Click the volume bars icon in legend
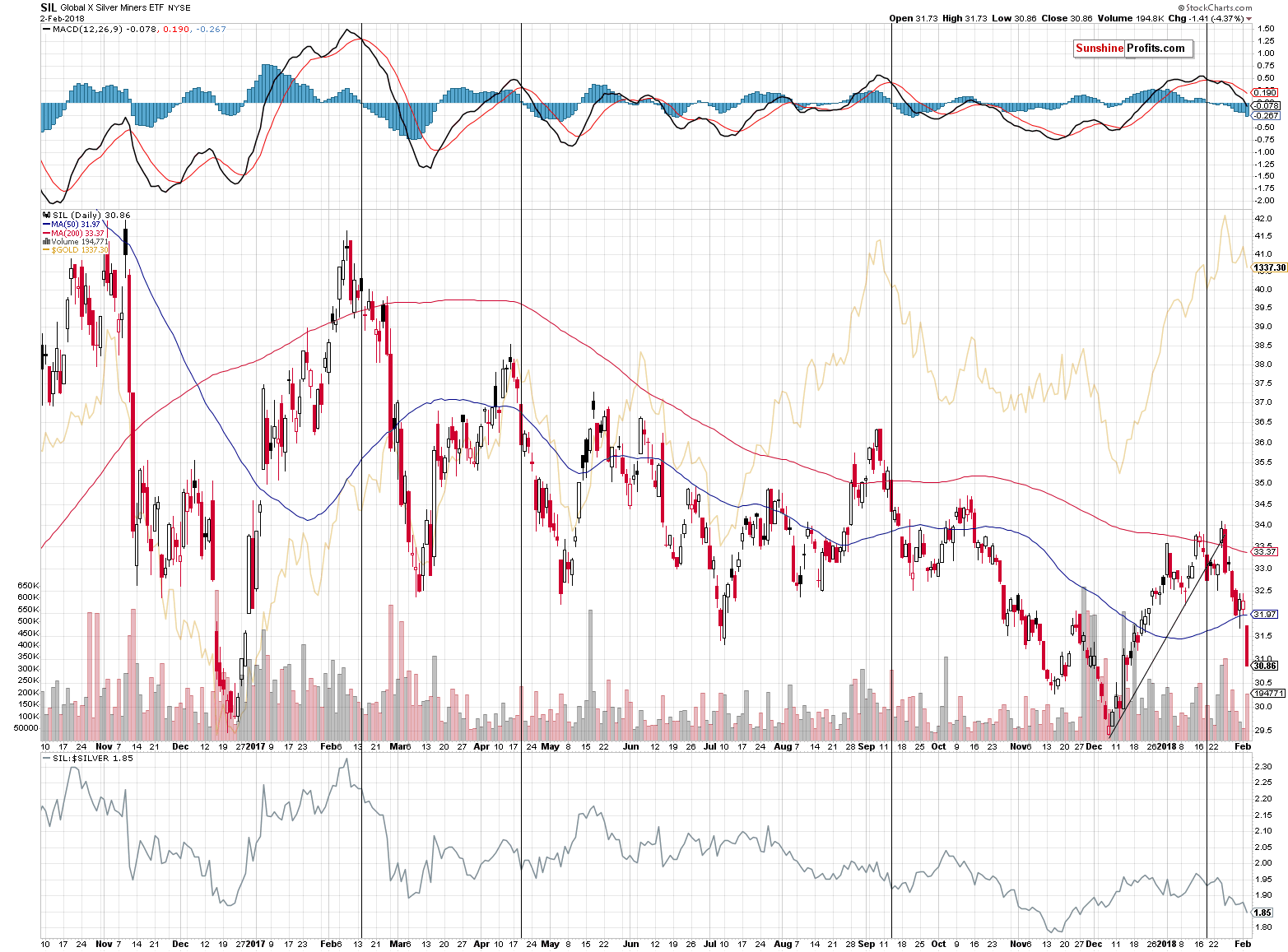This screenshot has width=1288, height=952. click(x=46, y=242)
